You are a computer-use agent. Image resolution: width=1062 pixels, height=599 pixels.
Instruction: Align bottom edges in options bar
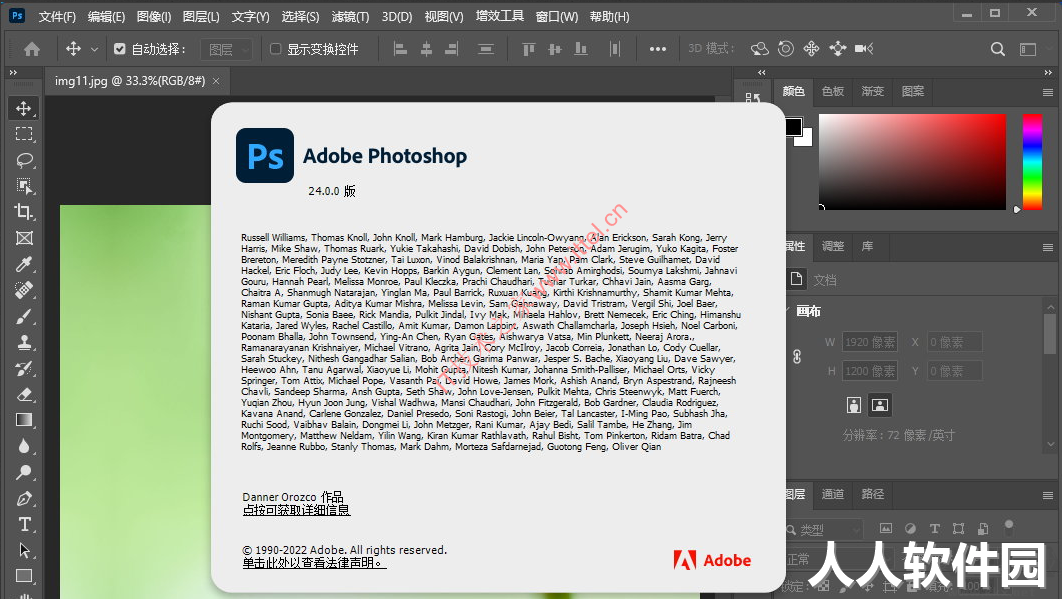coord(580,49)
